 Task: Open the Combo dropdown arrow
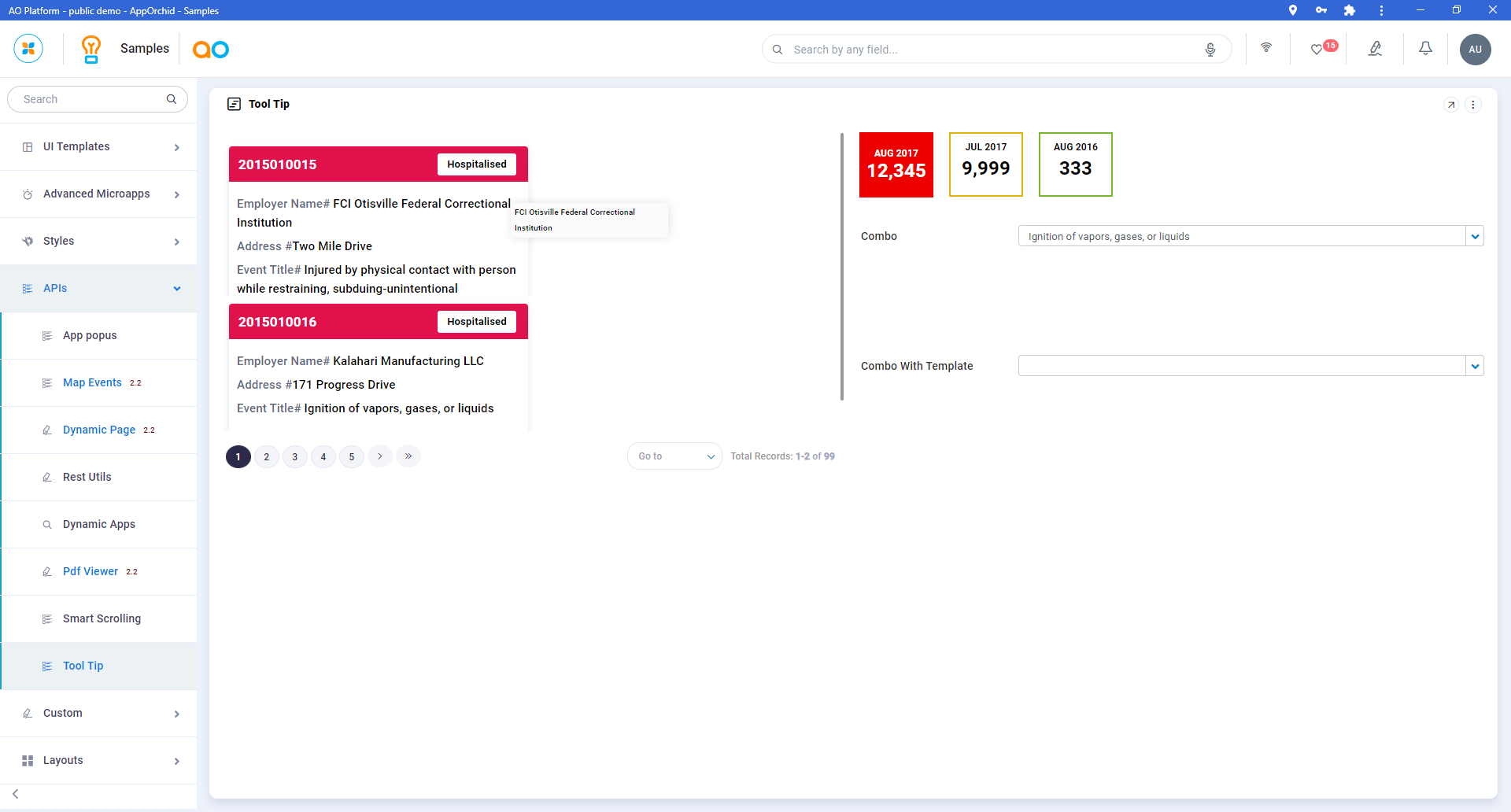(1475, 236)
